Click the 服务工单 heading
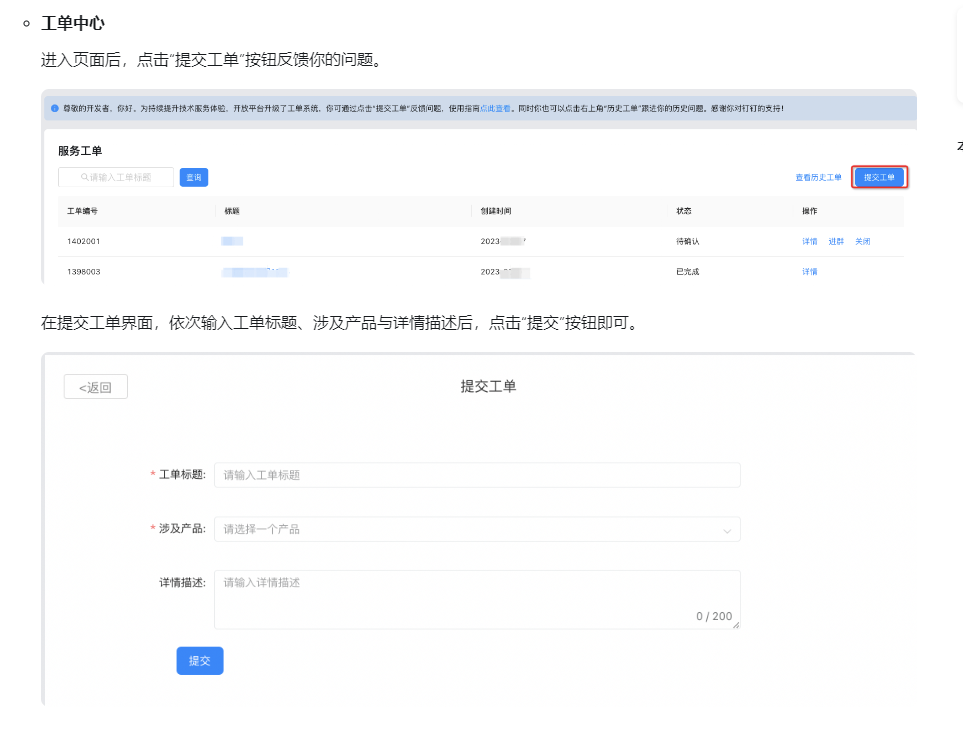This screenshot has width=963, height=741. [x=80, y=151]
